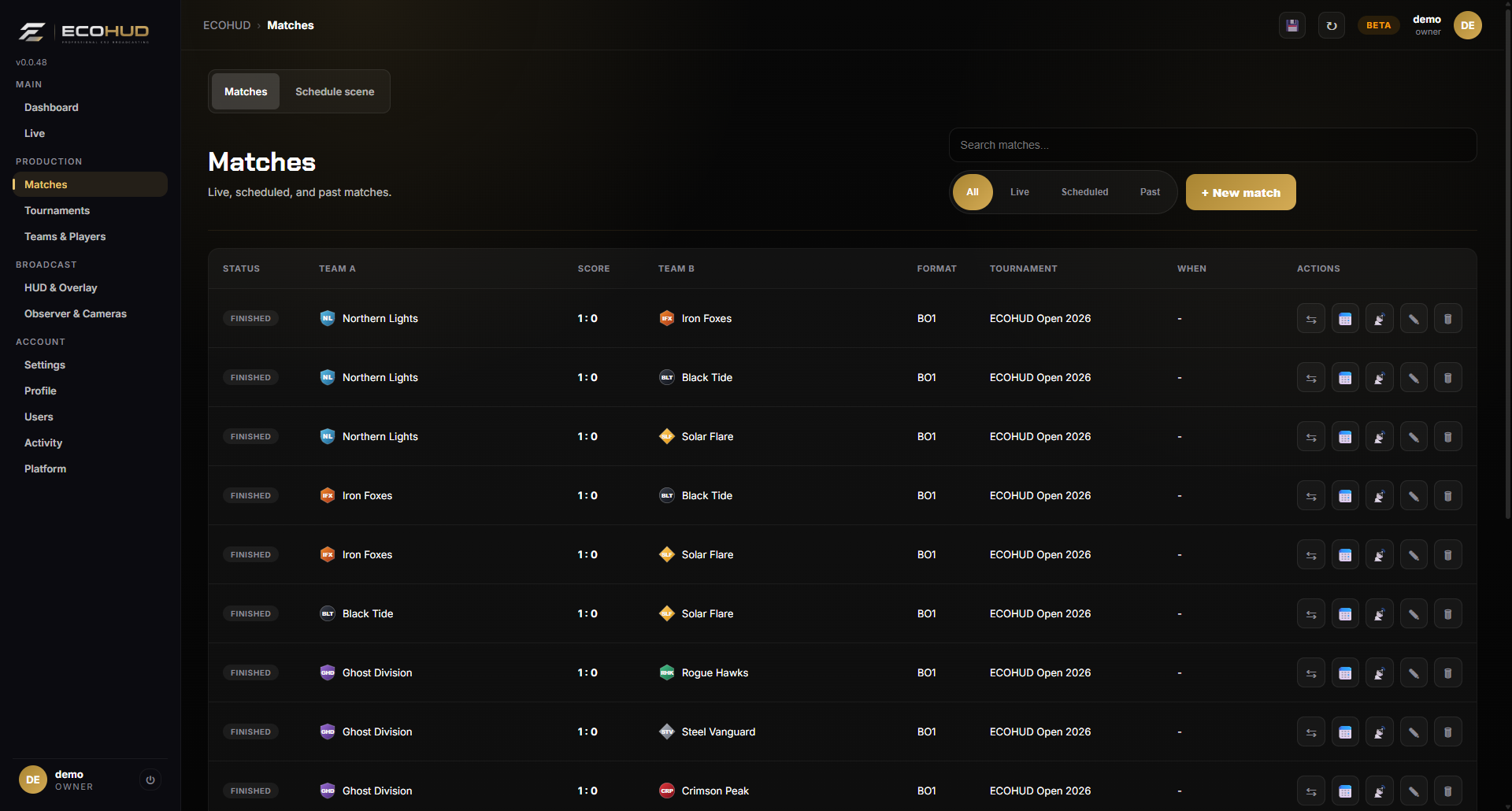Image resolution: width=1512 pixels, height=811 pixels.
Task: Swap teams for Northern Lights vs Iron Foxes
Action: pyautogui.click(x=1311, y=319)
